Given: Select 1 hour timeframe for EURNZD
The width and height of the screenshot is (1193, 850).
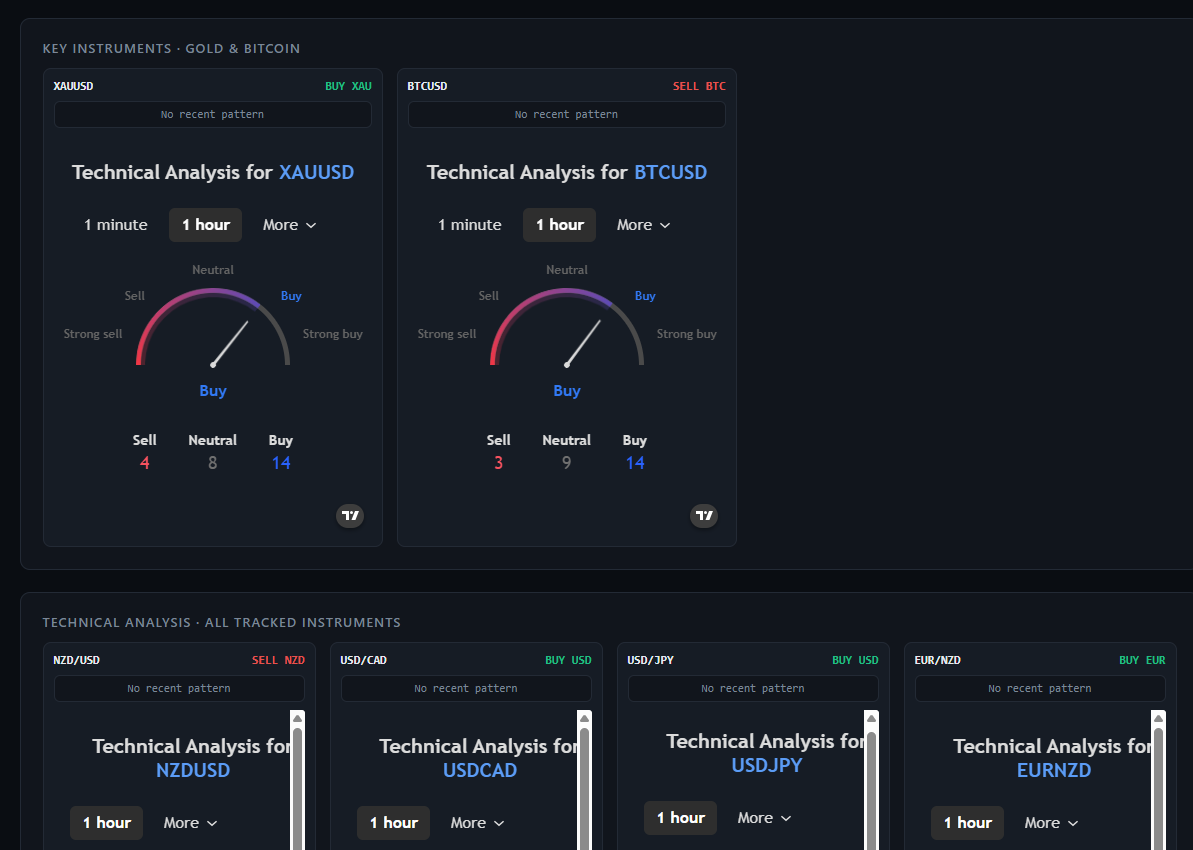Looking at the screenshot, I should (x=968, y=823).
